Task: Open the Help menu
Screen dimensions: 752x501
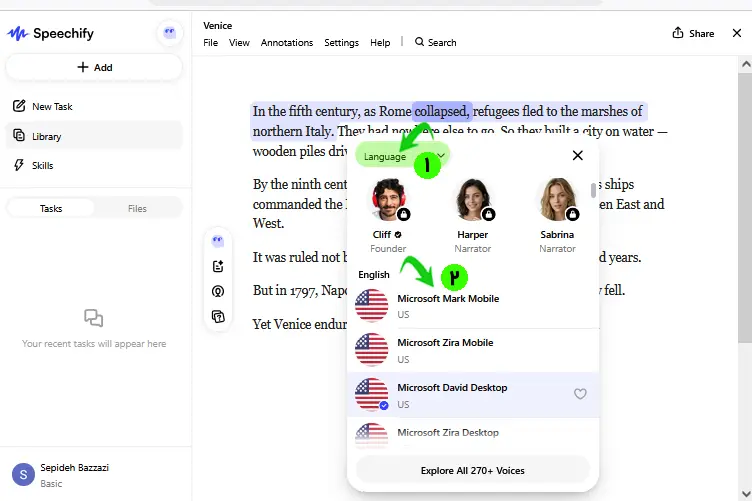Action: [380, 43]
